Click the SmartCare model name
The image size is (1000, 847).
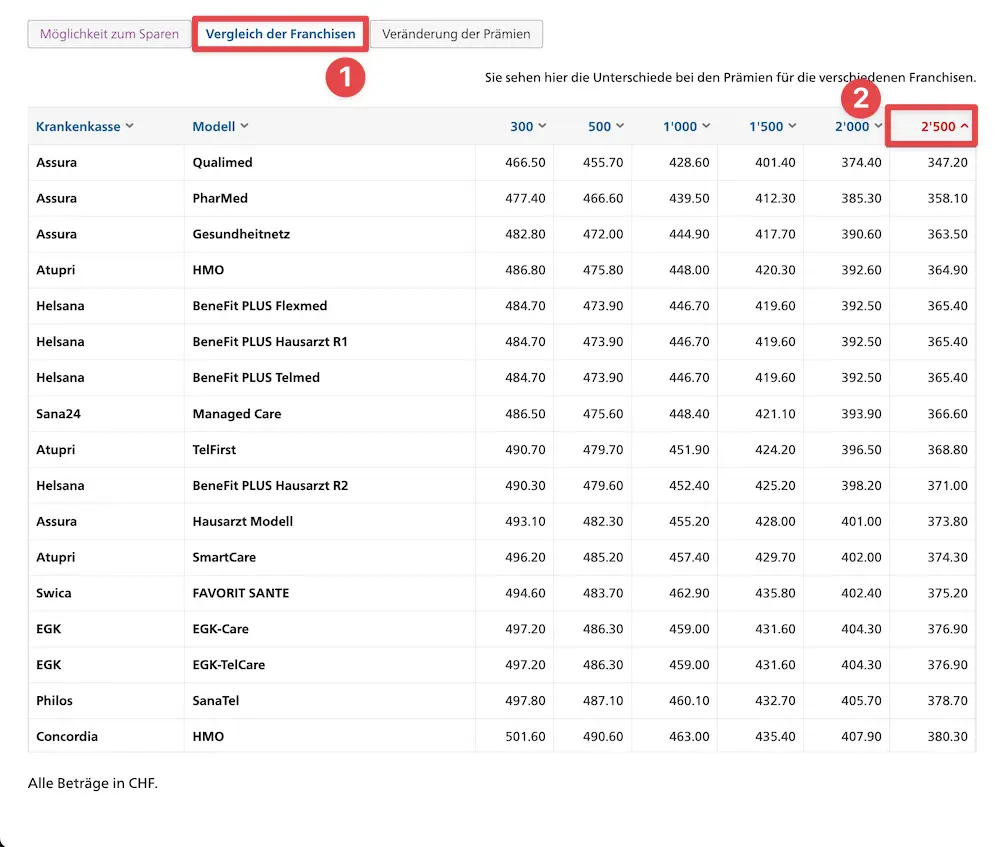click(224, 557)
